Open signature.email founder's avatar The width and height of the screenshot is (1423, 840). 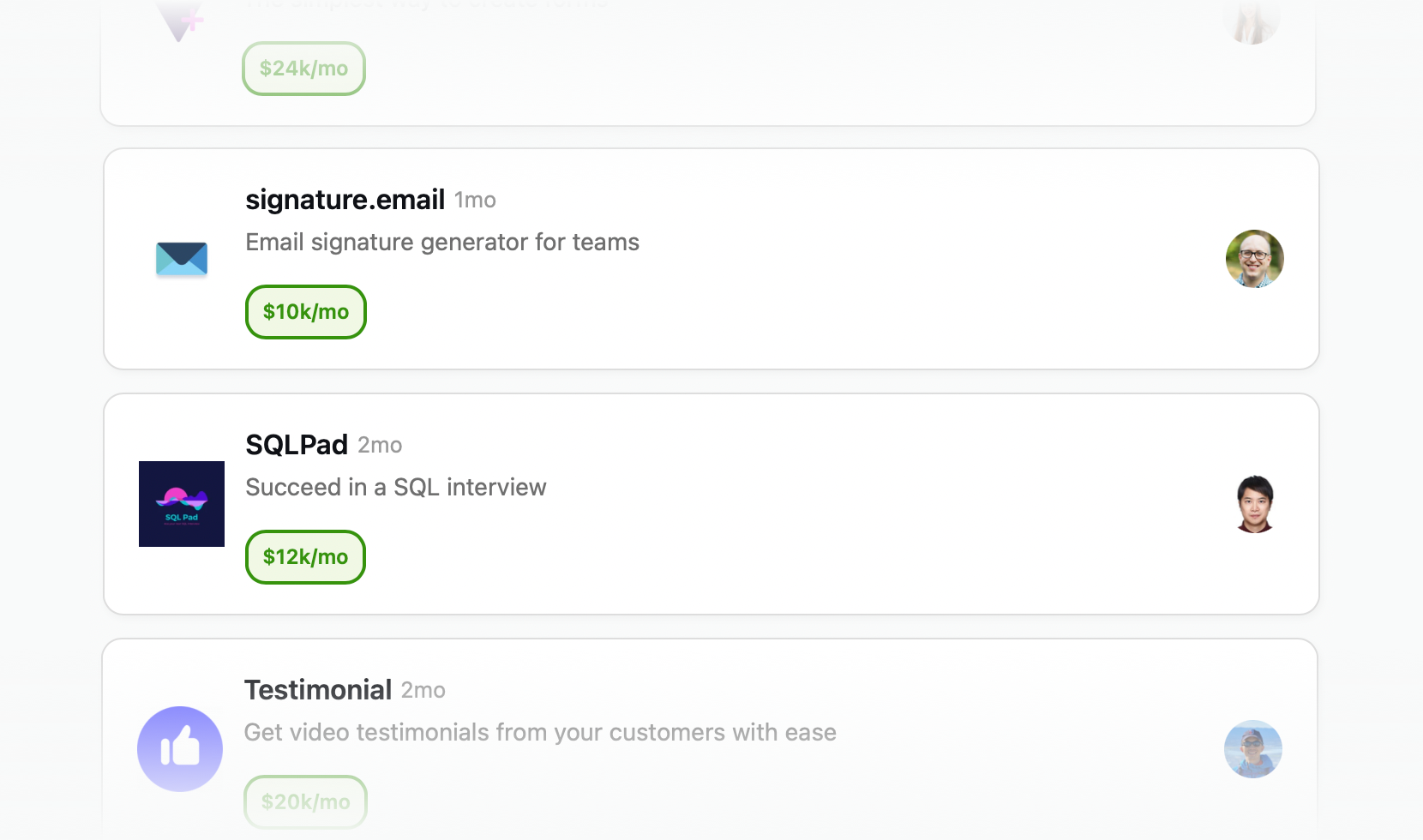point(1255,259)
